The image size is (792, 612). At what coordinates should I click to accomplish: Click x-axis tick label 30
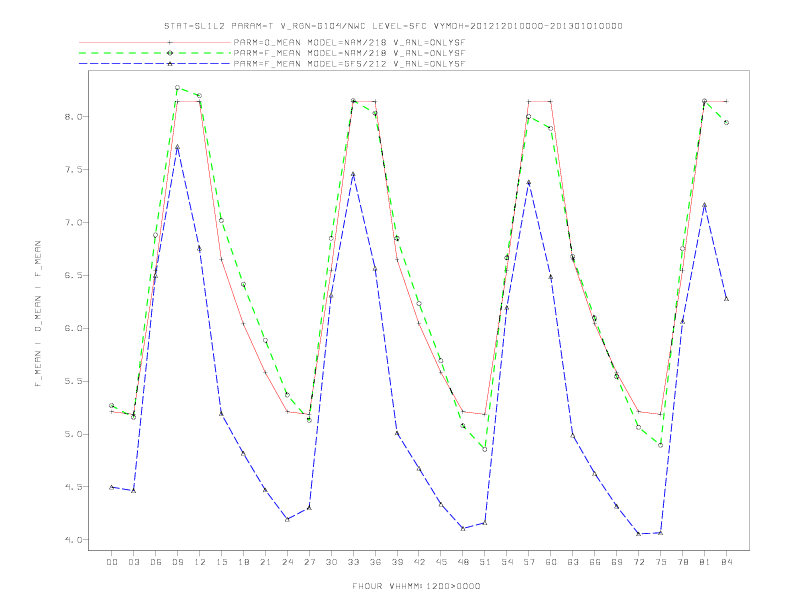click(x=331, y=562)
